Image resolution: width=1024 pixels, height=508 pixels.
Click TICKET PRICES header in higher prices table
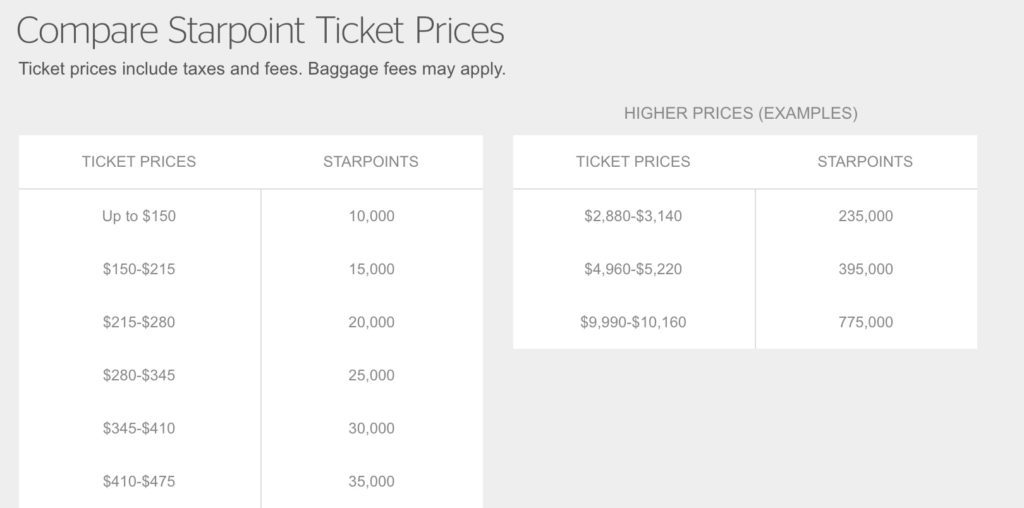pyautogui.click(x=633, y=161)
